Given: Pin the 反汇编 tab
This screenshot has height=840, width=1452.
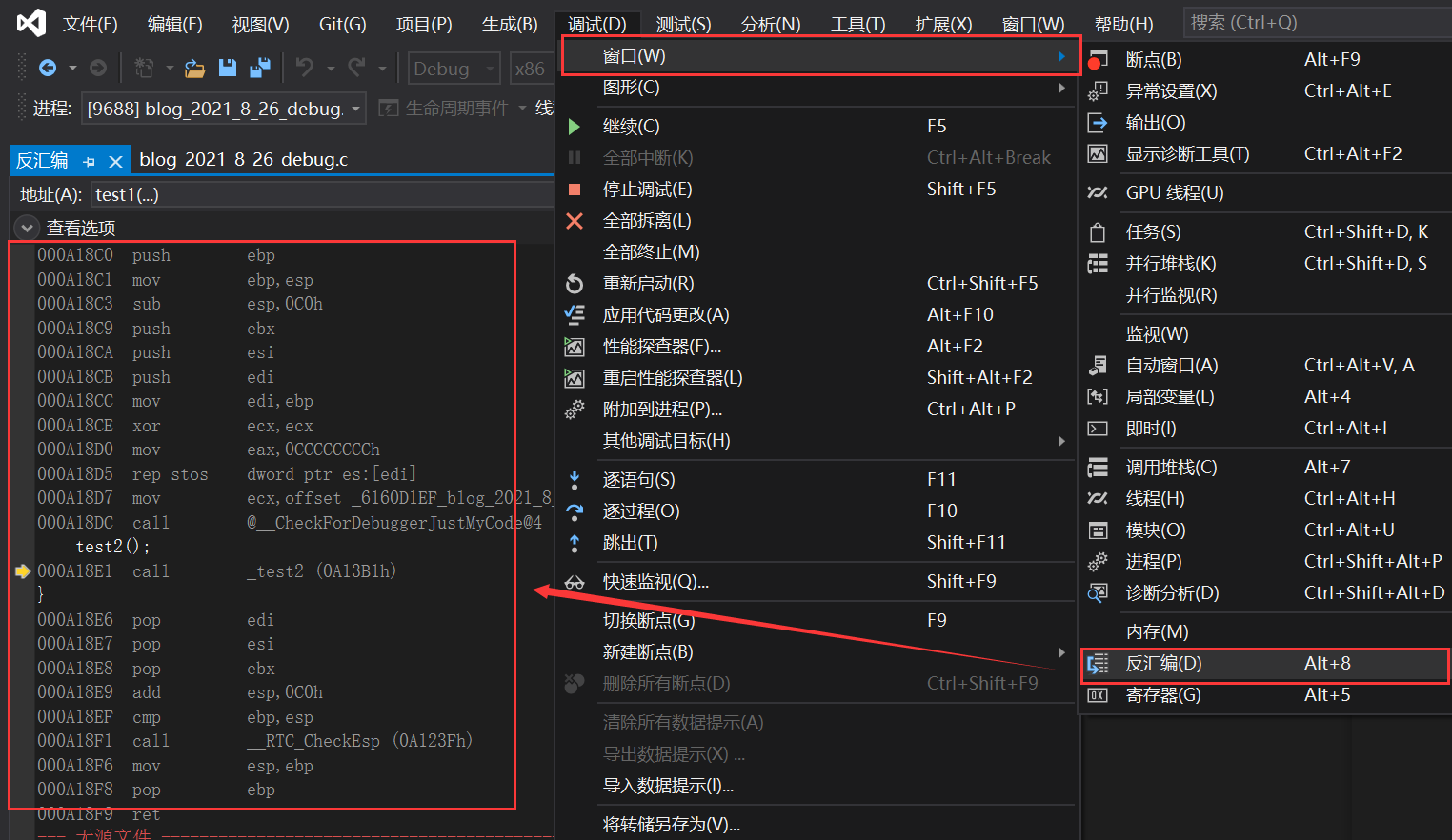Looking at the screenshot, I should (89, 161).
